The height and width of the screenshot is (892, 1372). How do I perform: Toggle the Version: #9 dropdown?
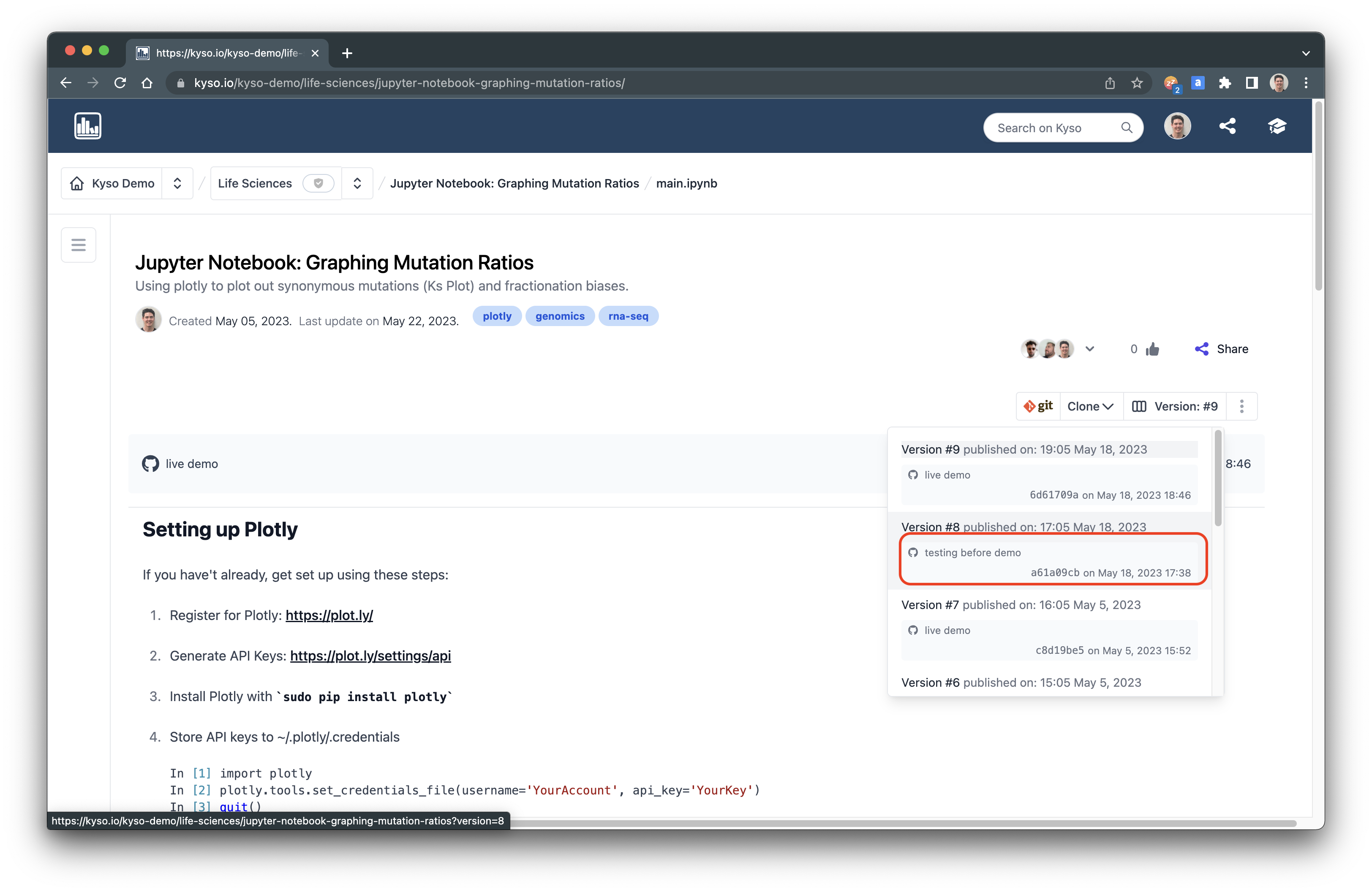click(x=1175, y=406)
